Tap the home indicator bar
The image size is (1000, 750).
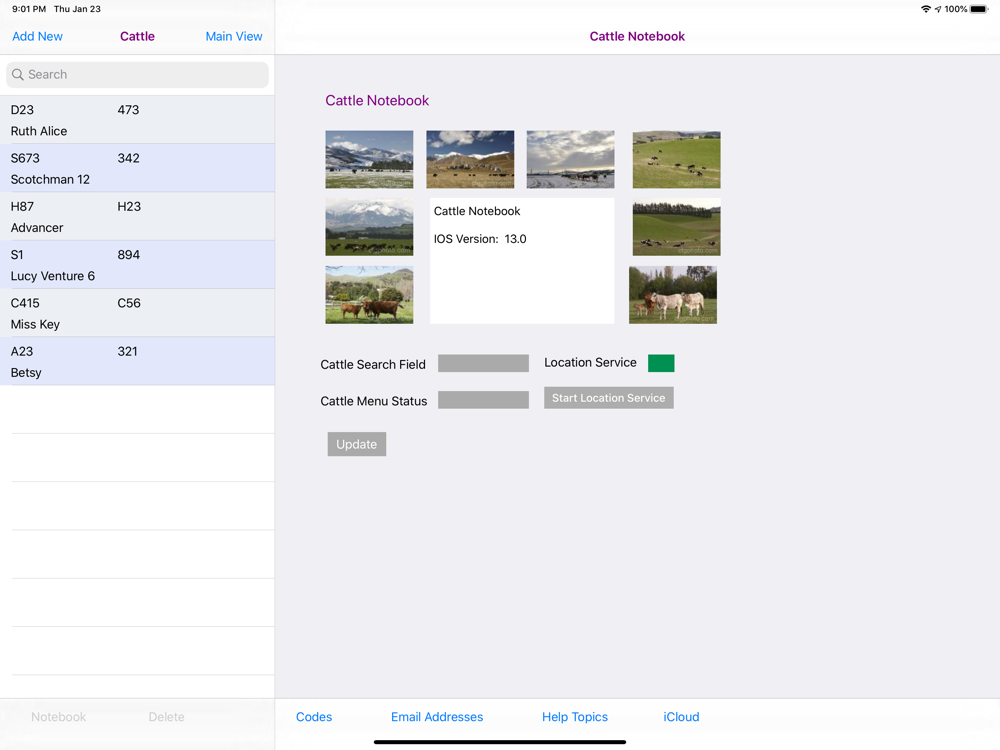(500, 742)
